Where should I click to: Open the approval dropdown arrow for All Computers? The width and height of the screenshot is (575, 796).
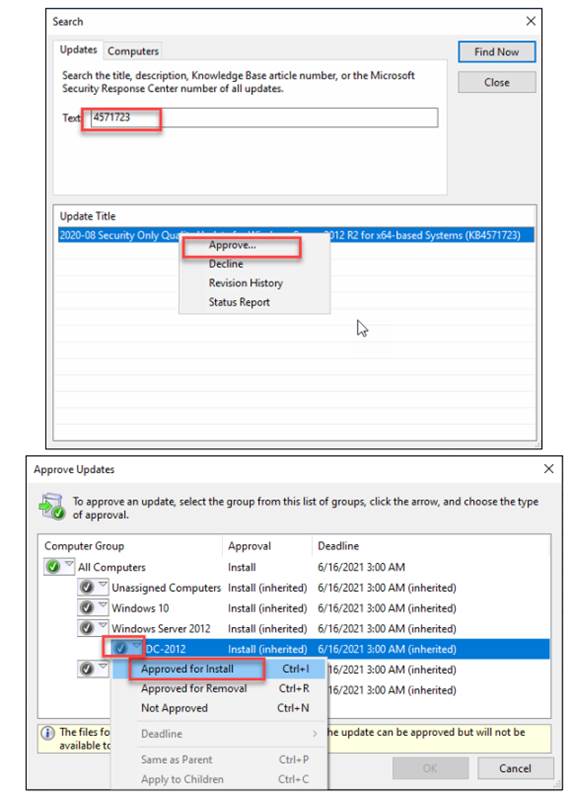[x=69, y=564]
